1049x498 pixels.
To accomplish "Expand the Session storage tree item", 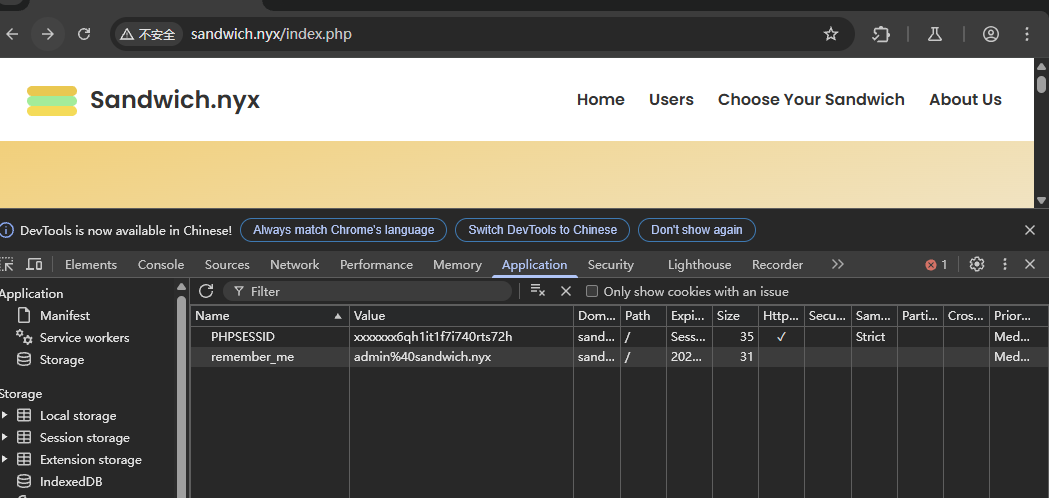I will point(5,438).
